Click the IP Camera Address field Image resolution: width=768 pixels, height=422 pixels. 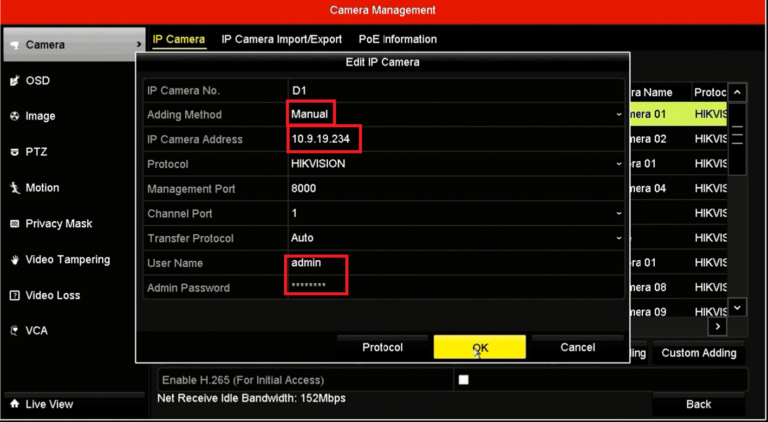coord(455,139)
